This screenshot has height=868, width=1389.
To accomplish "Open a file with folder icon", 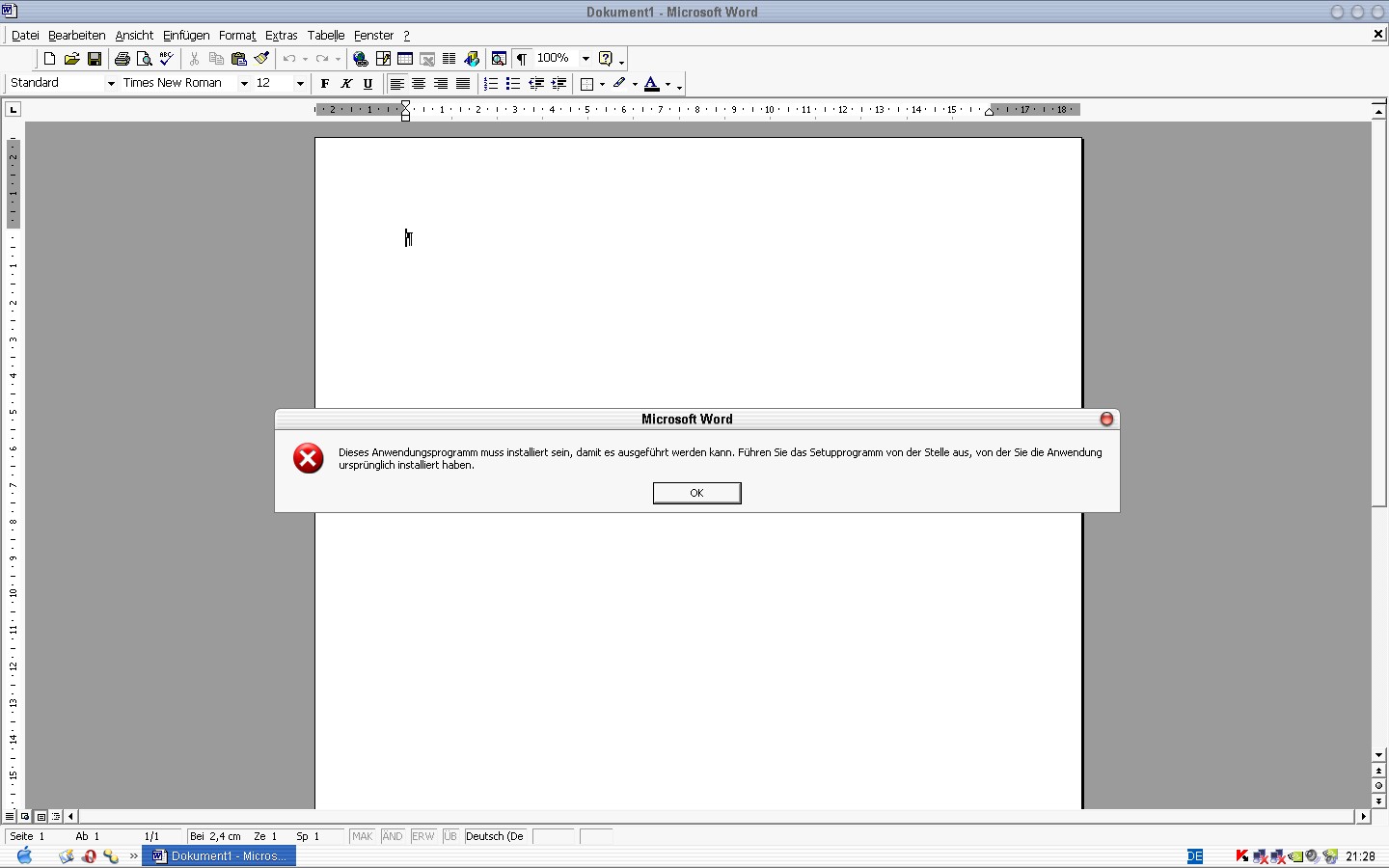I will [x=71, y=59].
